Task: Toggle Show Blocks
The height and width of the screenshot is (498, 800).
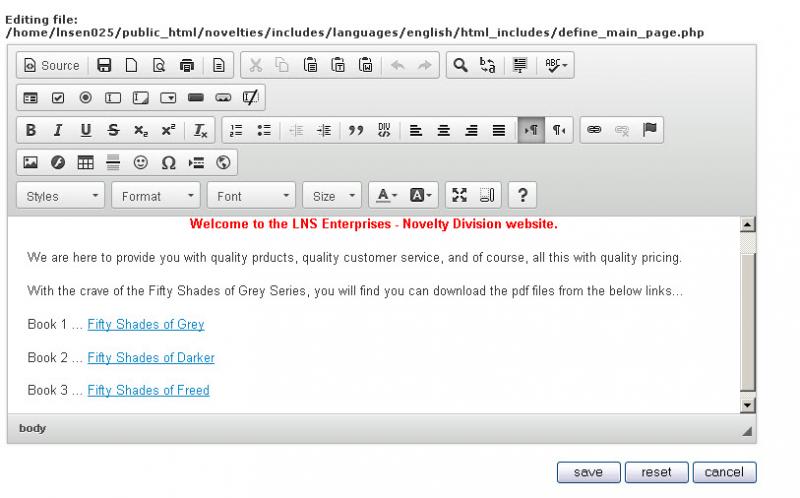Action: [487, 195]
